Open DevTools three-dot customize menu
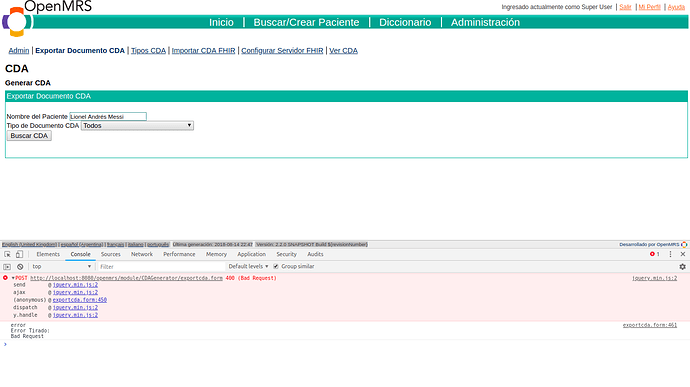690x387 pixels. coord(670,254)
